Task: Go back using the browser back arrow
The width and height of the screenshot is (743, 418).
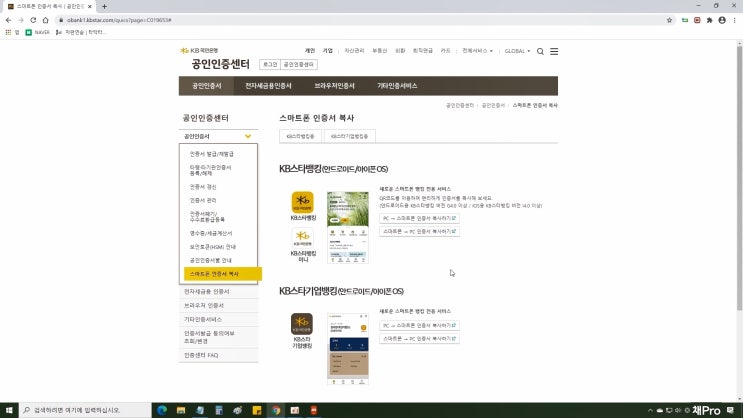Action: coord(9,20)
